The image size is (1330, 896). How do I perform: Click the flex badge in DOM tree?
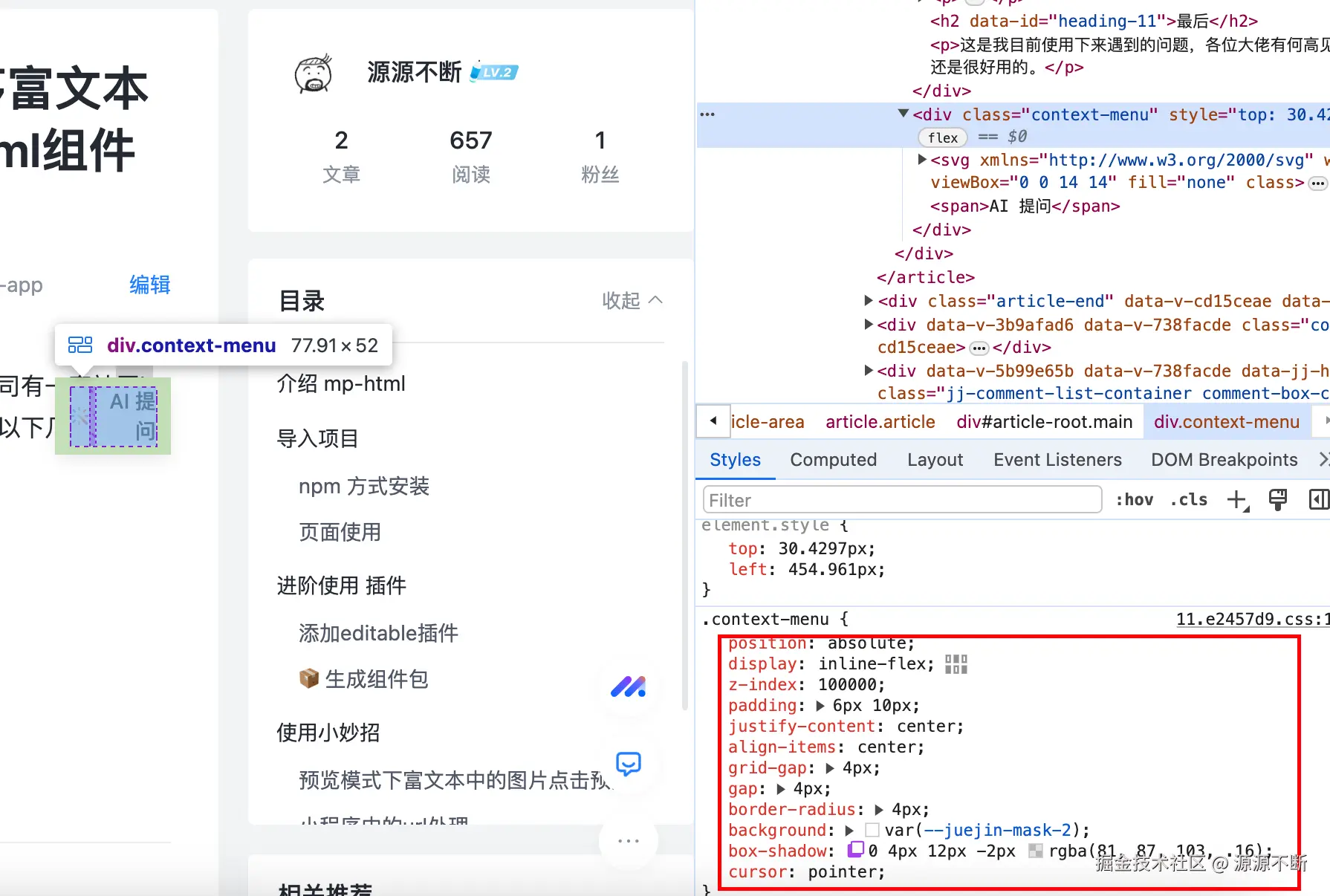tap(943, 137)
